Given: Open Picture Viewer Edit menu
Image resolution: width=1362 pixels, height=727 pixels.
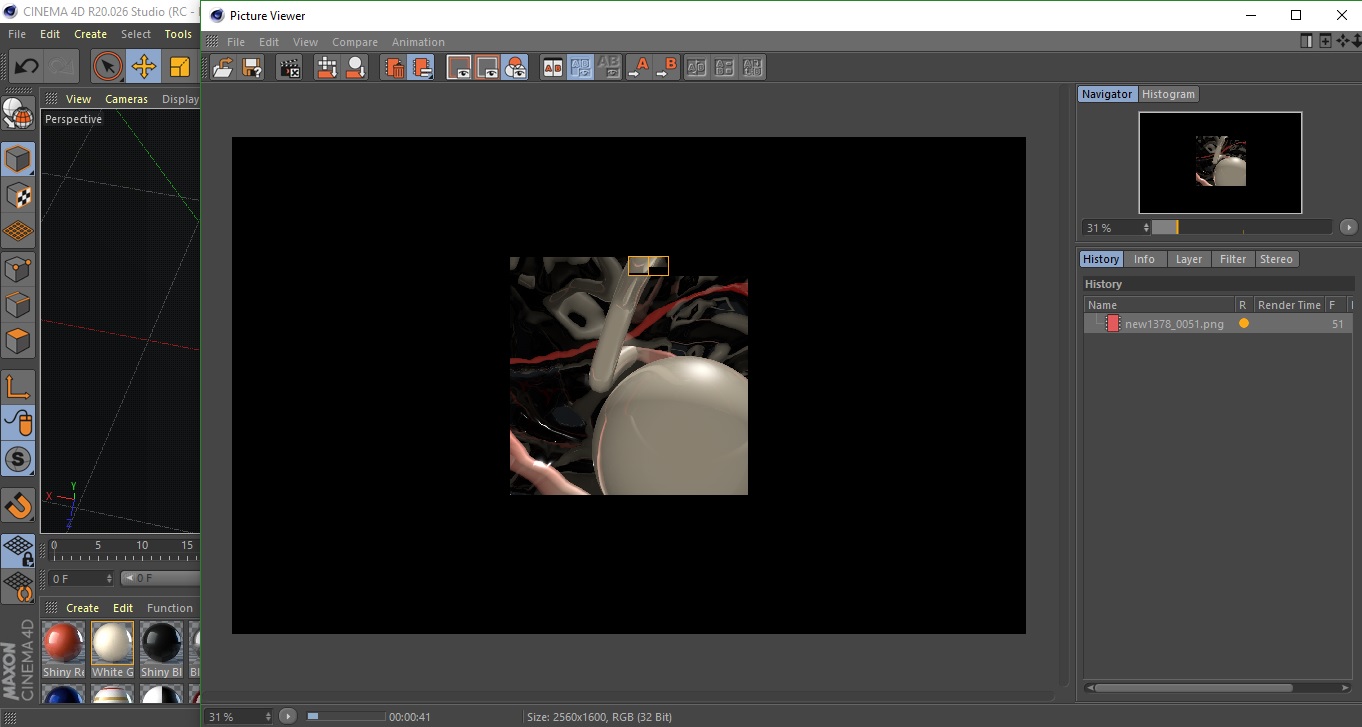Looking at the screenshot, I should coord(269,42).
